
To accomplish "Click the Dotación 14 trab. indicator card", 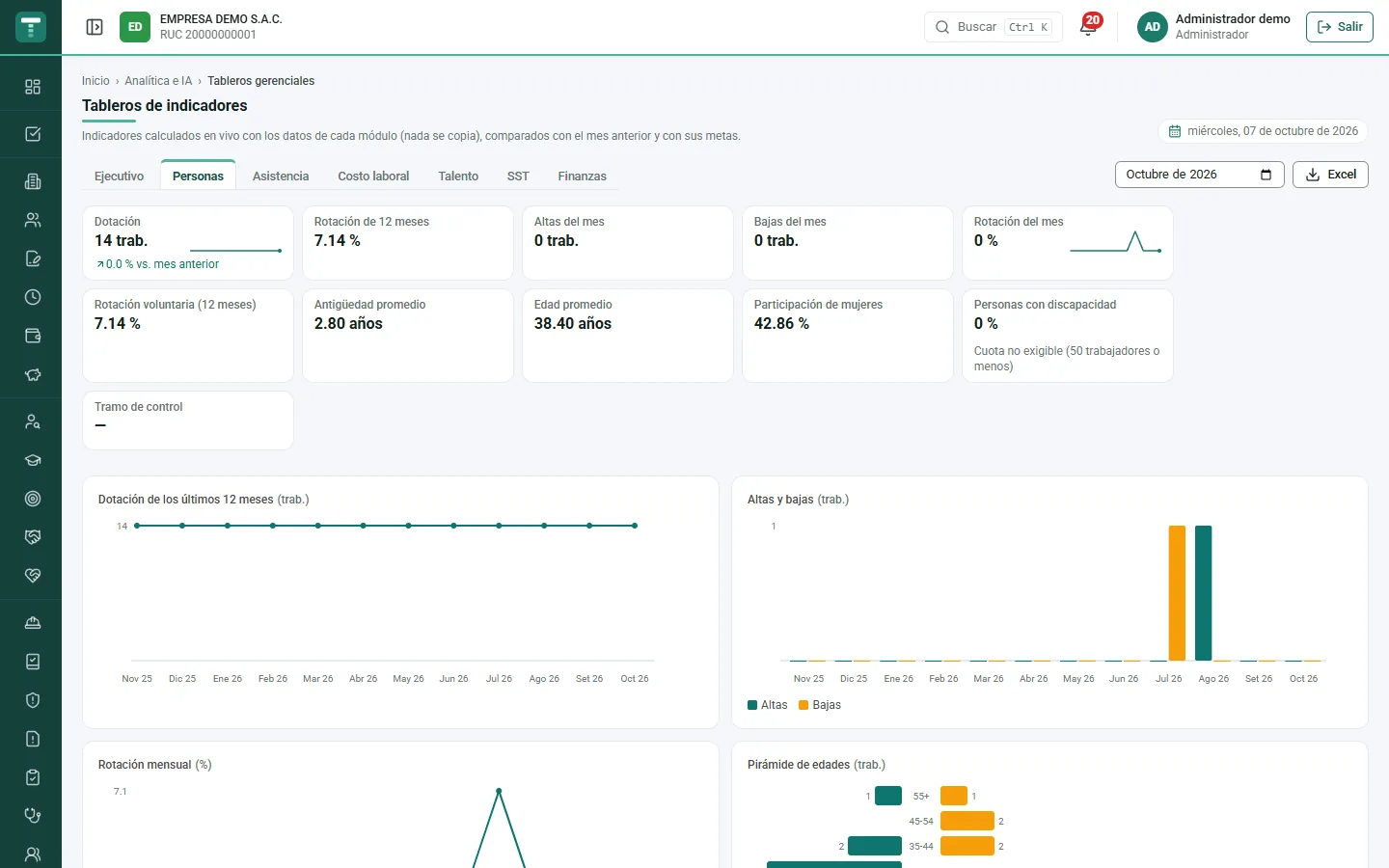I will pyautogui.click(x=188, y=243).
